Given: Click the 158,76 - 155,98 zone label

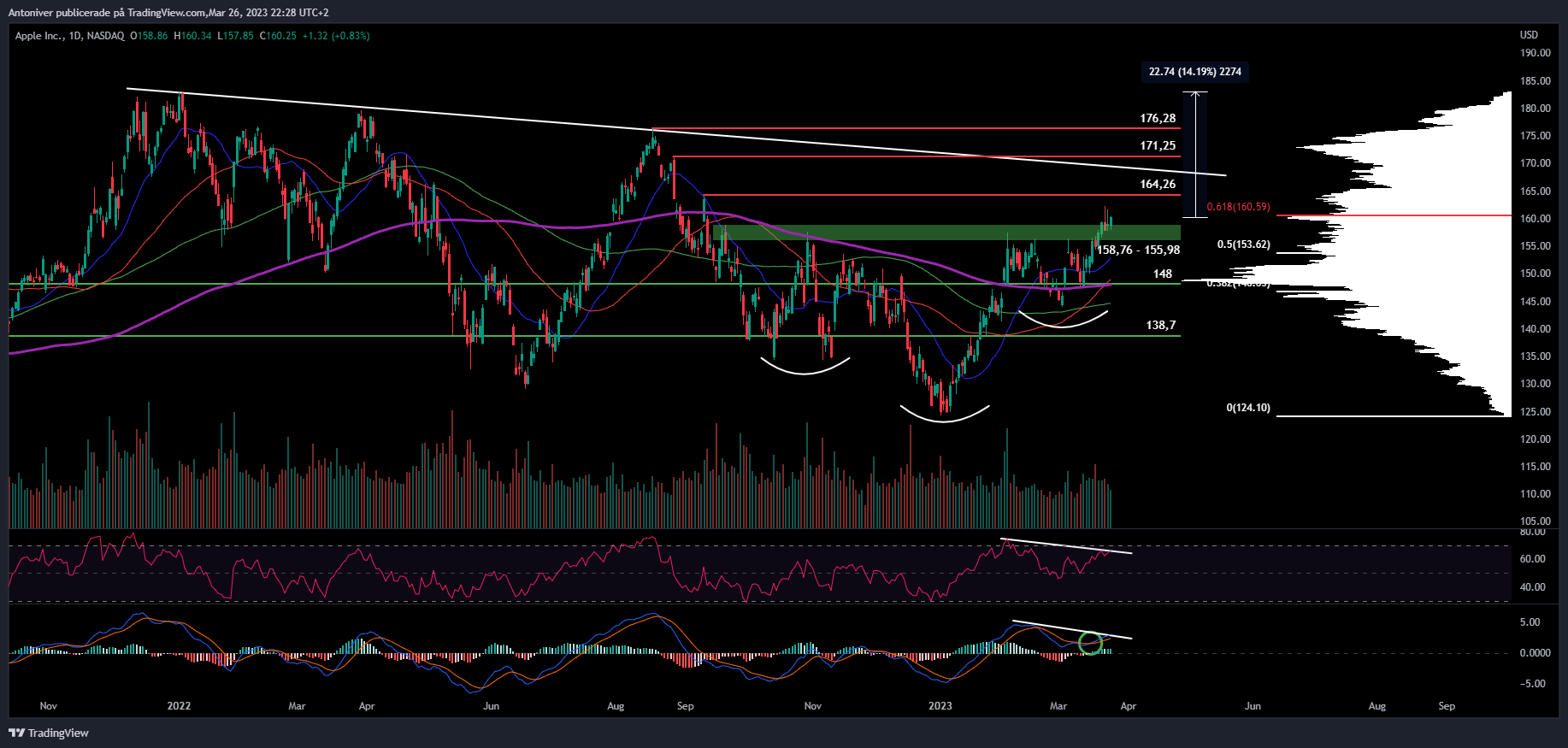Looking at the screenshot, I should click(x=1138, y=250).
